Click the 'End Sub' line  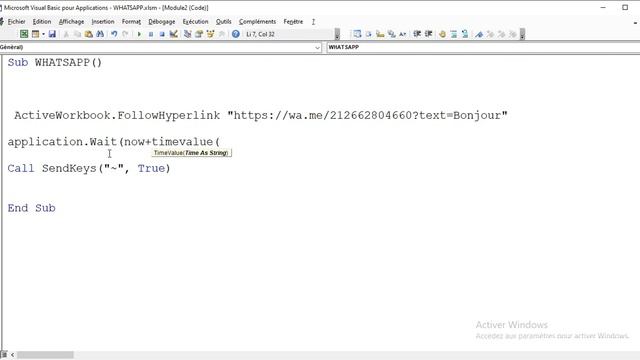pyautogui.click(x=31, y=208)
